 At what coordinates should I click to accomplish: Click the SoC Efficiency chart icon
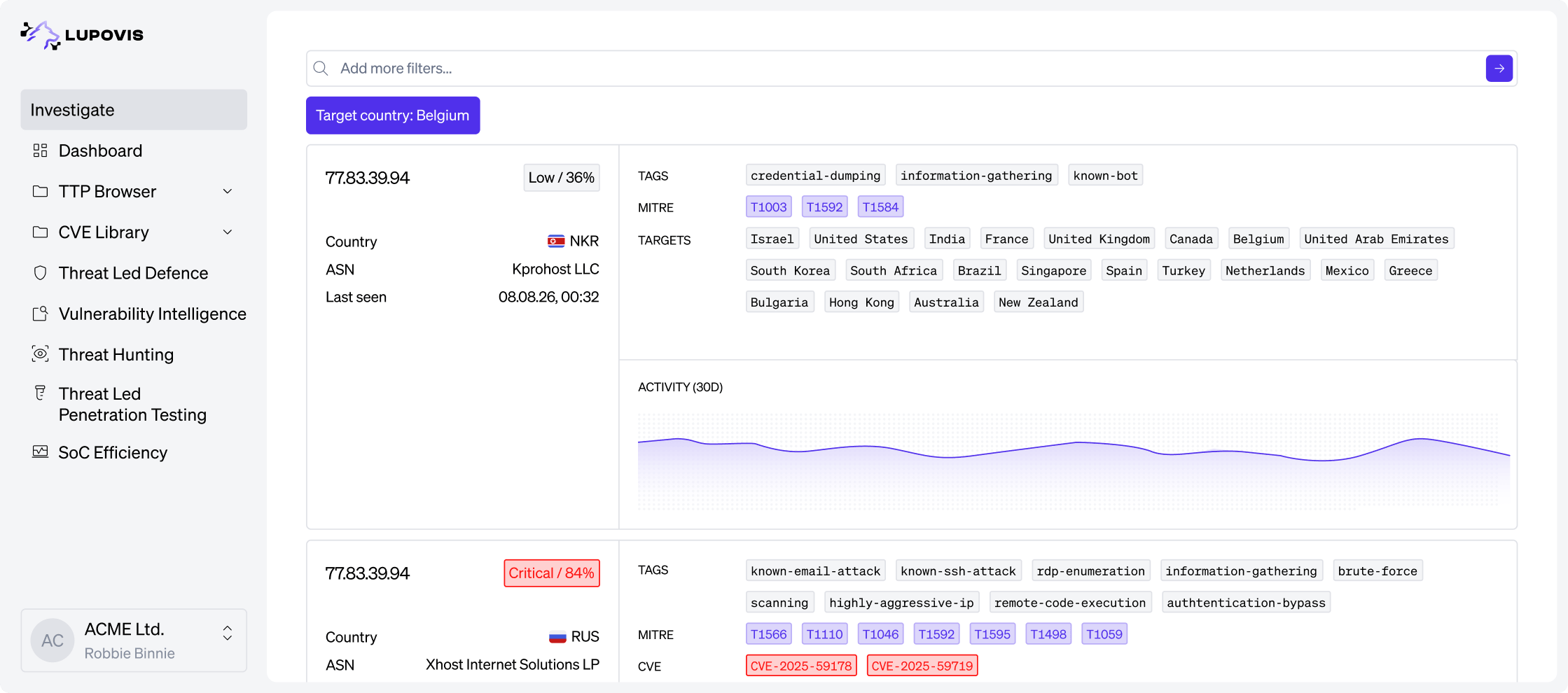(41, 452)
